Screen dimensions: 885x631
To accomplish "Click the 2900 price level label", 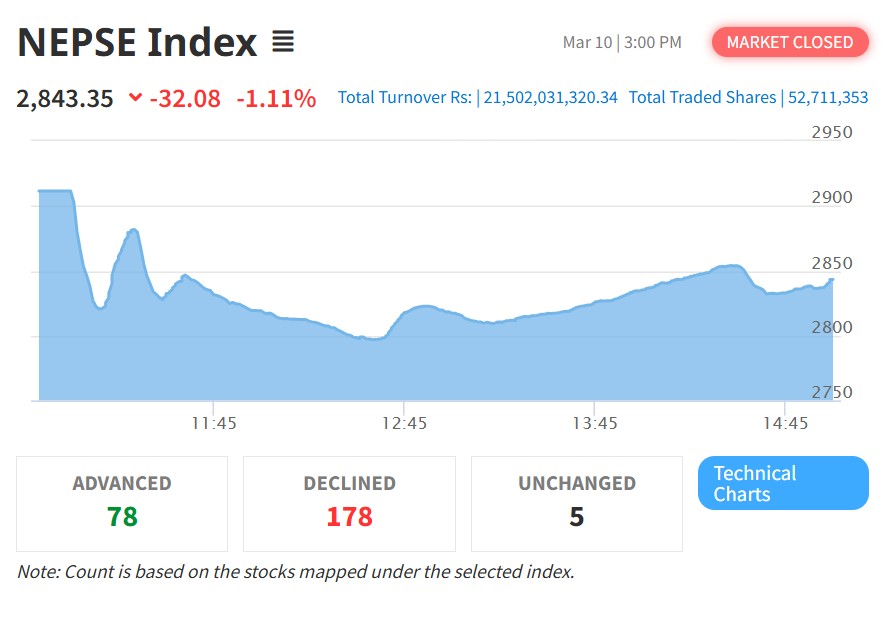I will [831, 197].
